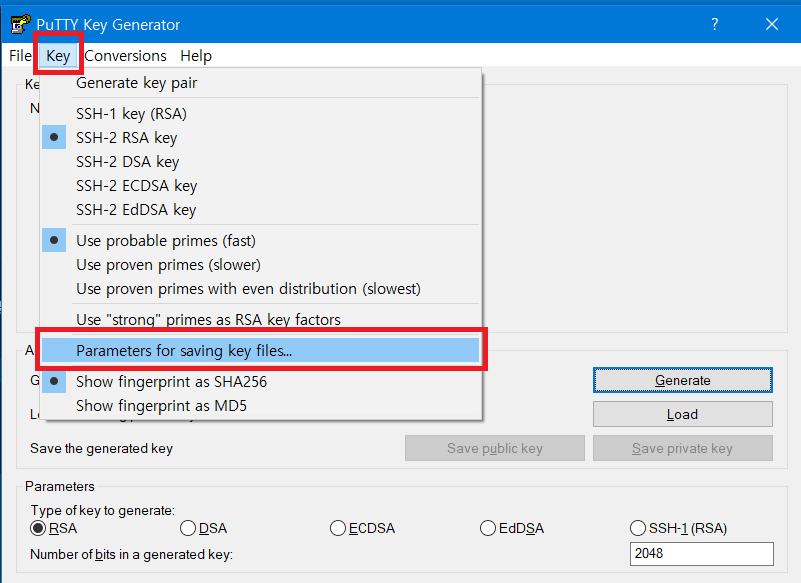Click the Generate button

(682, 380)
